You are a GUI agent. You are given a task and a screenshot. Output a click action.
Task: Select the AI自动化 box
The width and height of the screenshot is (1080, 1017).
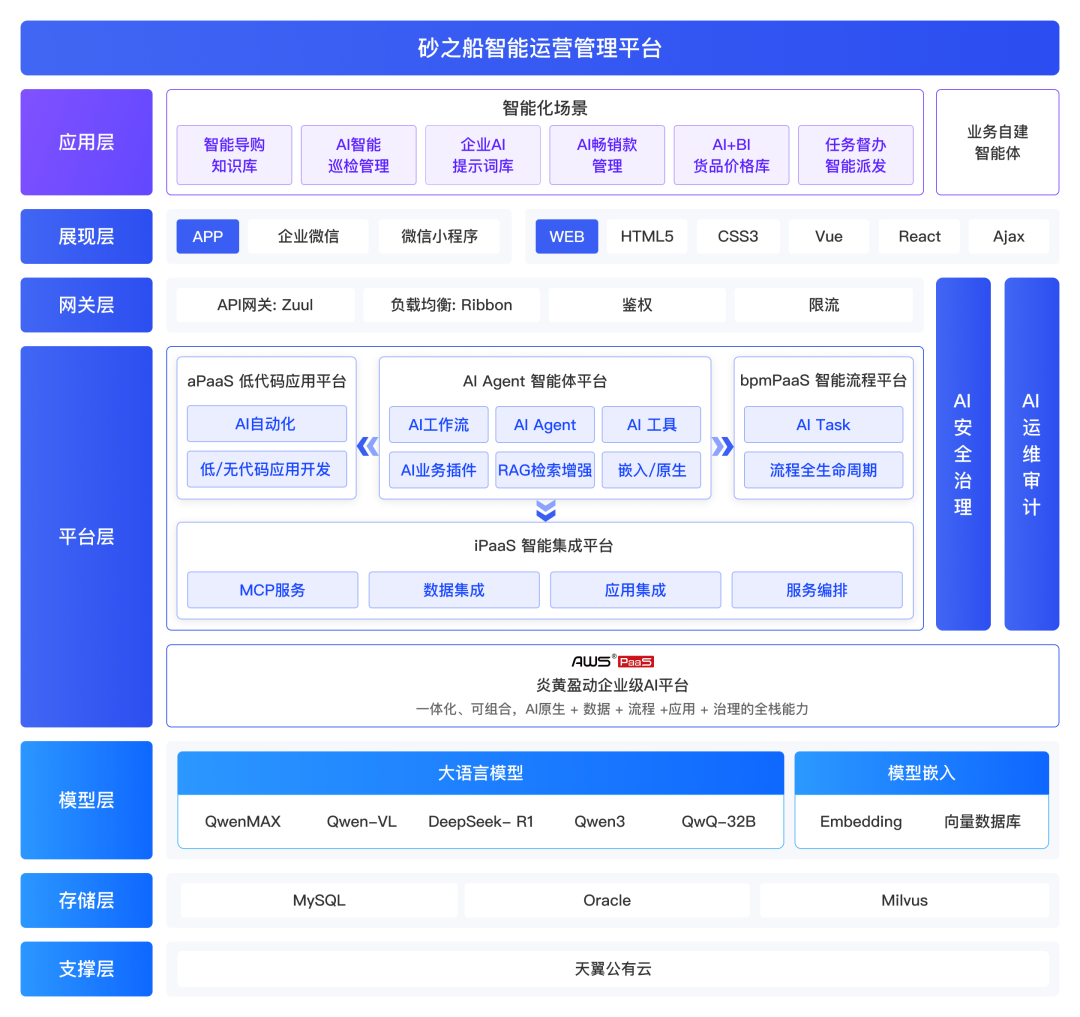(x=267, y=424)
